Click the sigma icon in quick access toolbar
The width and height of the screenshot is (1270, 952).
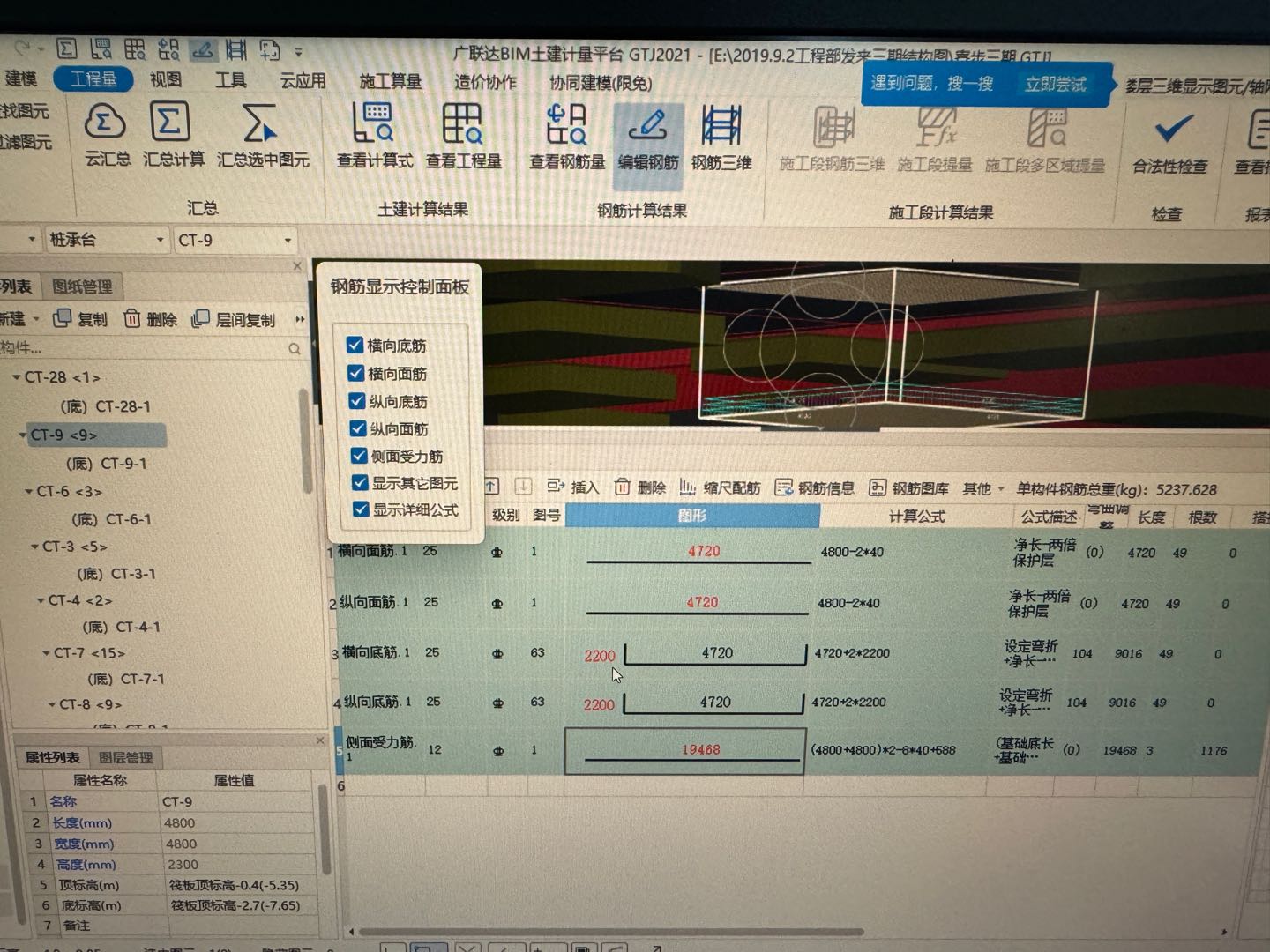(67, 48)
